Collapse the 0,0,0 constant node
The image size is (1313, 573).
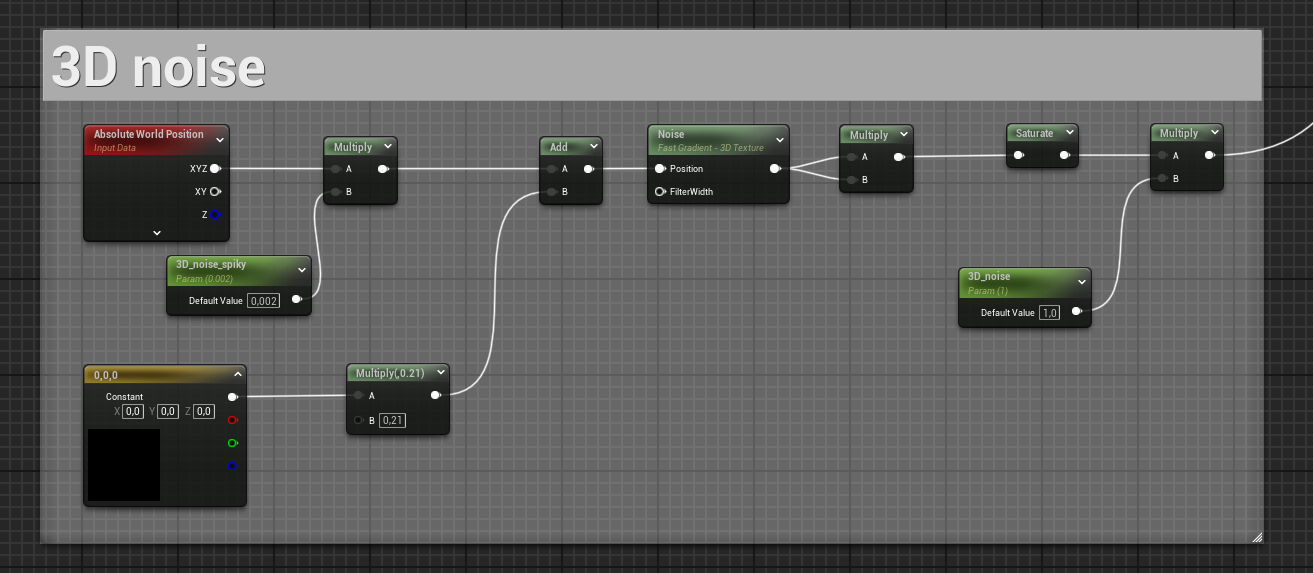click(x=238, y=374)
